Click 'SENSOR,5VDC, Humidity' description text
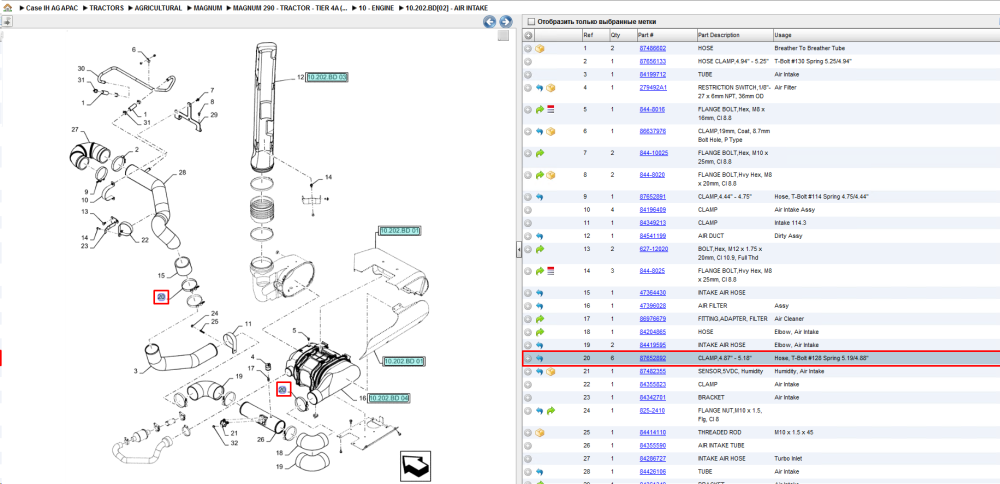The height and width of the screenshot is (484, 1000). [x=730, y=371]
